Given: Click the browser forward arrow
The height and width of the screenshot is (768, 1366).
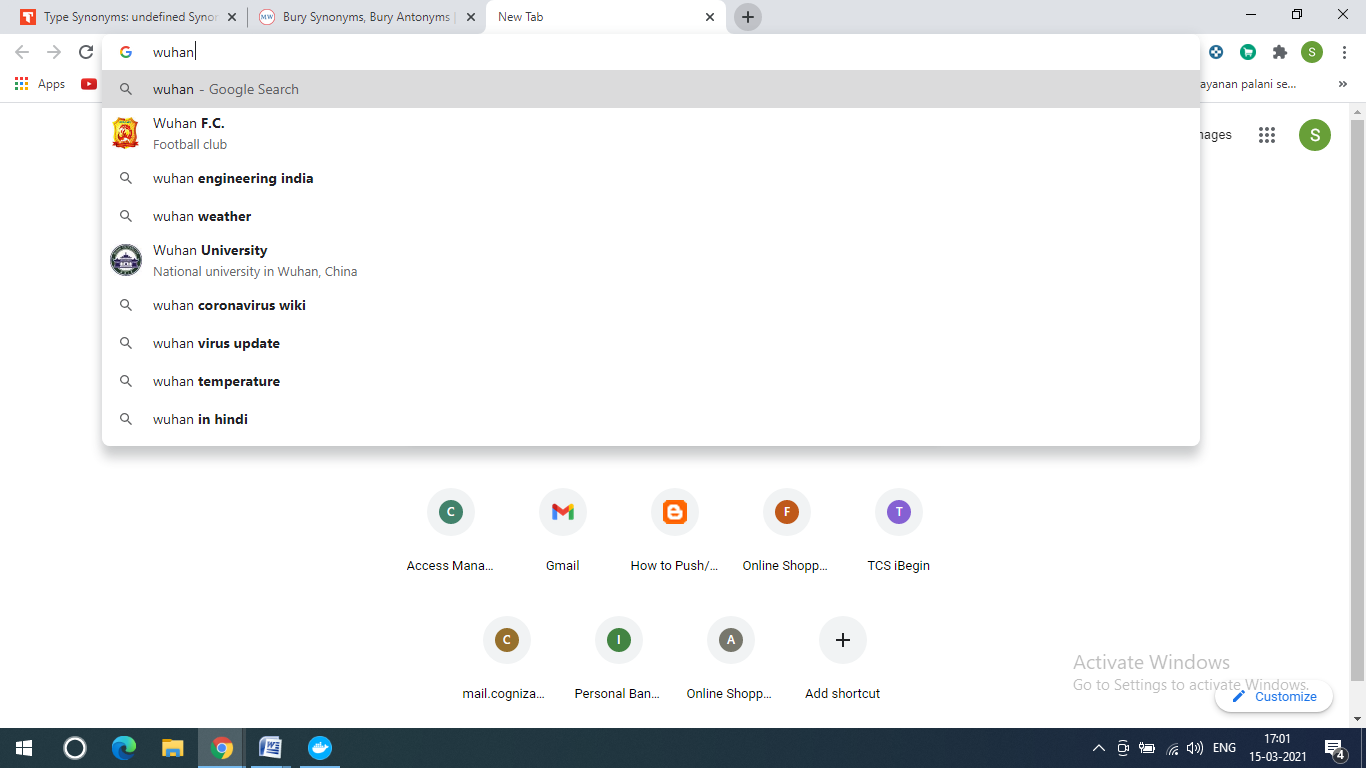Looking at the screenshot, I should click(54, 52).
